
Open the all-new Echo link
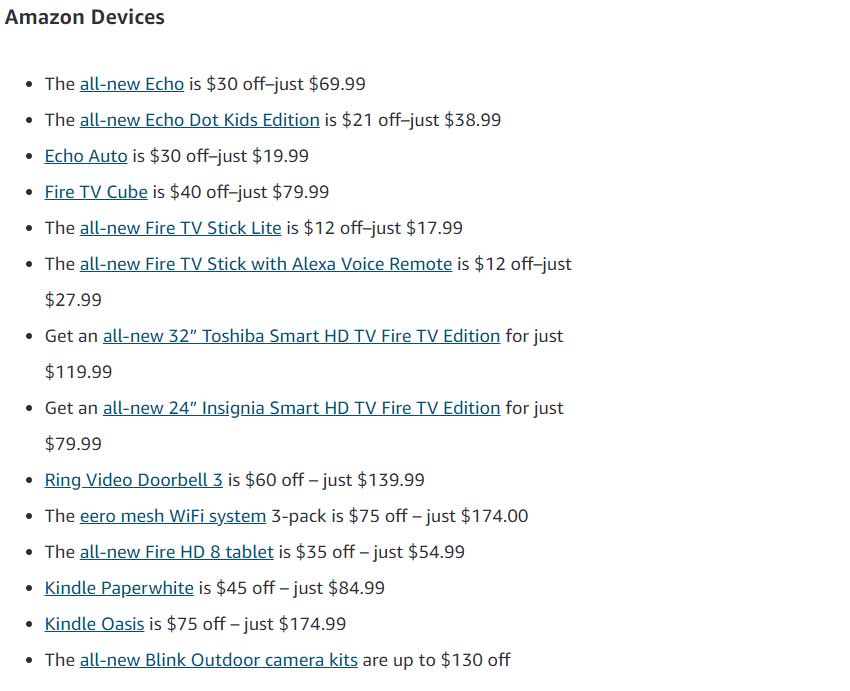[132, 84]
